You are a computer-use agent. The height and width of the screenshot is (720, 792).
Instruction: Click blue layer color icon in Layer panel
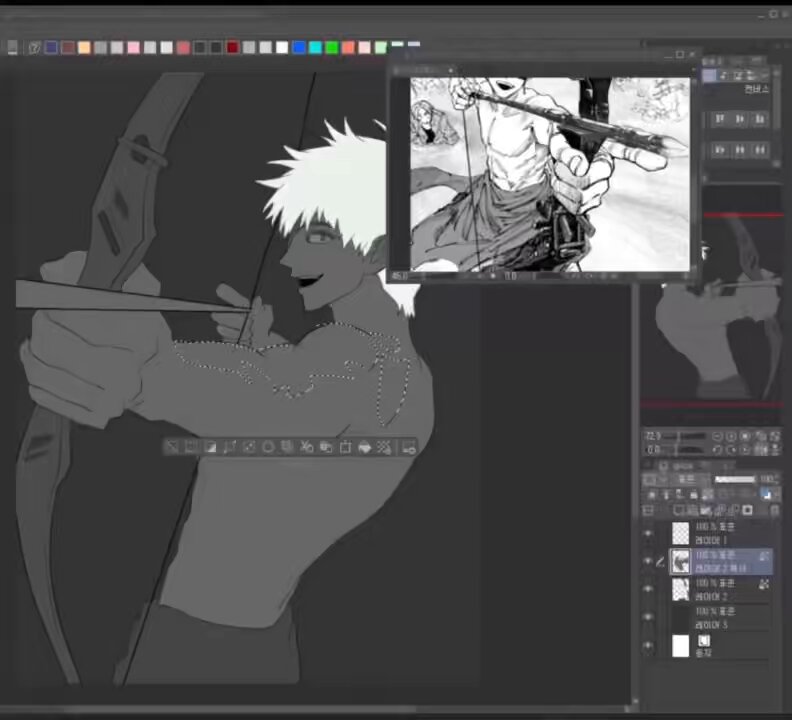pos(767,495)
